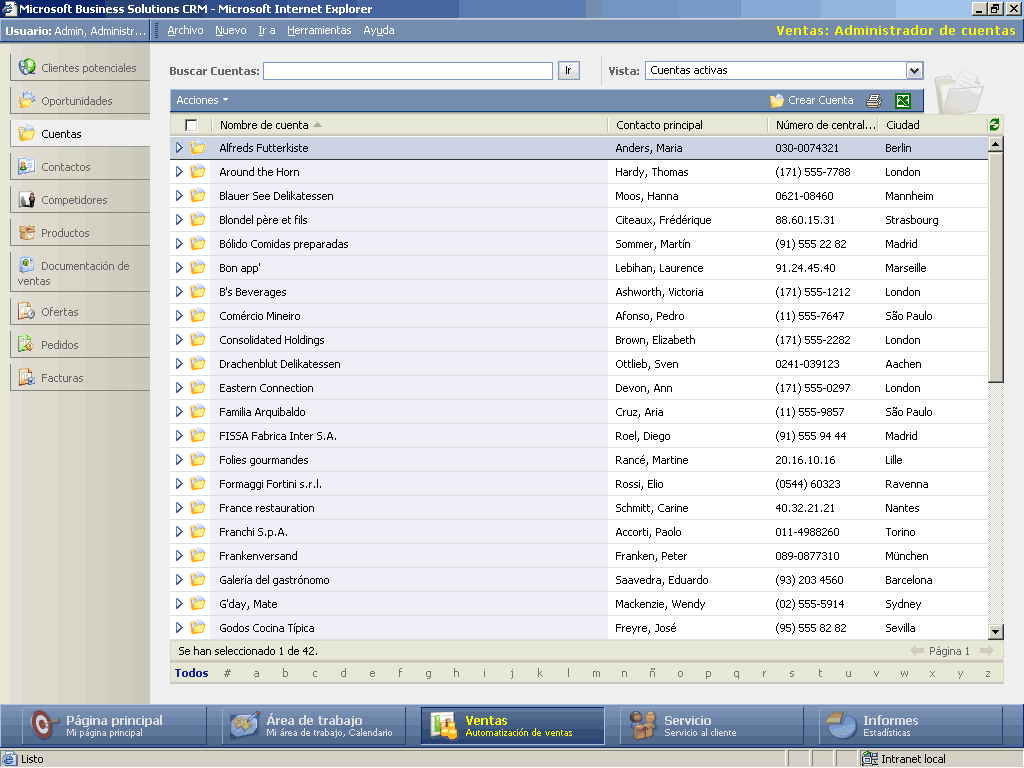Expand the B's Beverages row
Viewport: 1024px width, 768px height.
click(179, 292)
